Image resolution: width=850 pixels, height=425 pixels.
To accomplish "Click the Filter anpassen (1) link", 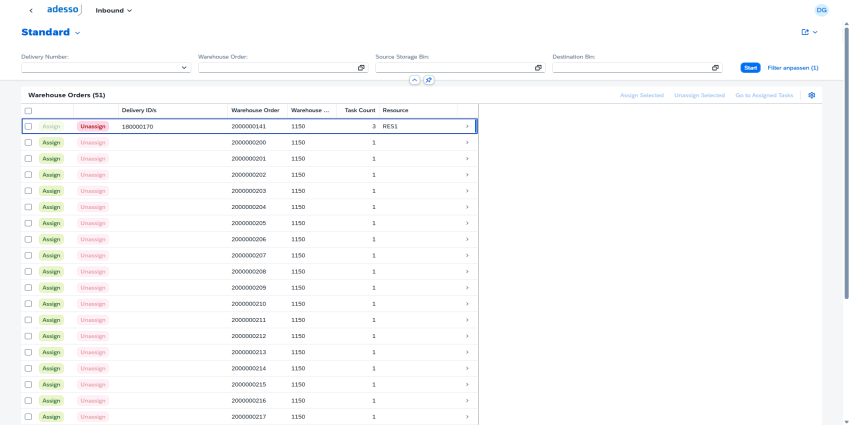I will [792, 68].
